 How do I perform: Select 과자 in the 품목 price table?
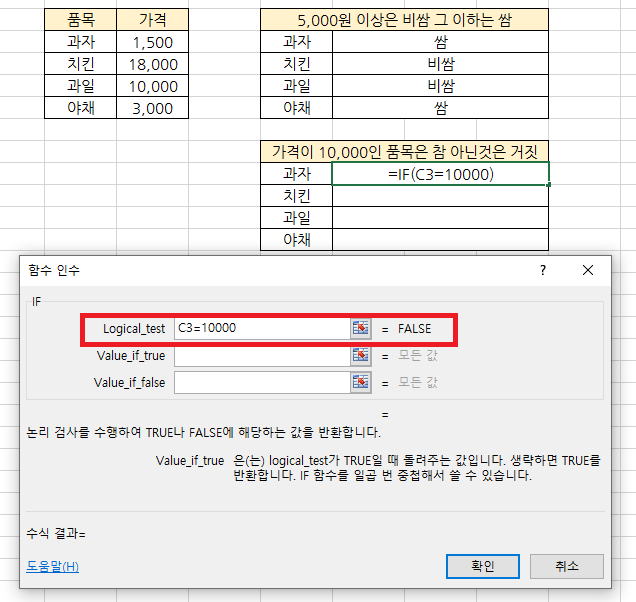pos(81,42)
